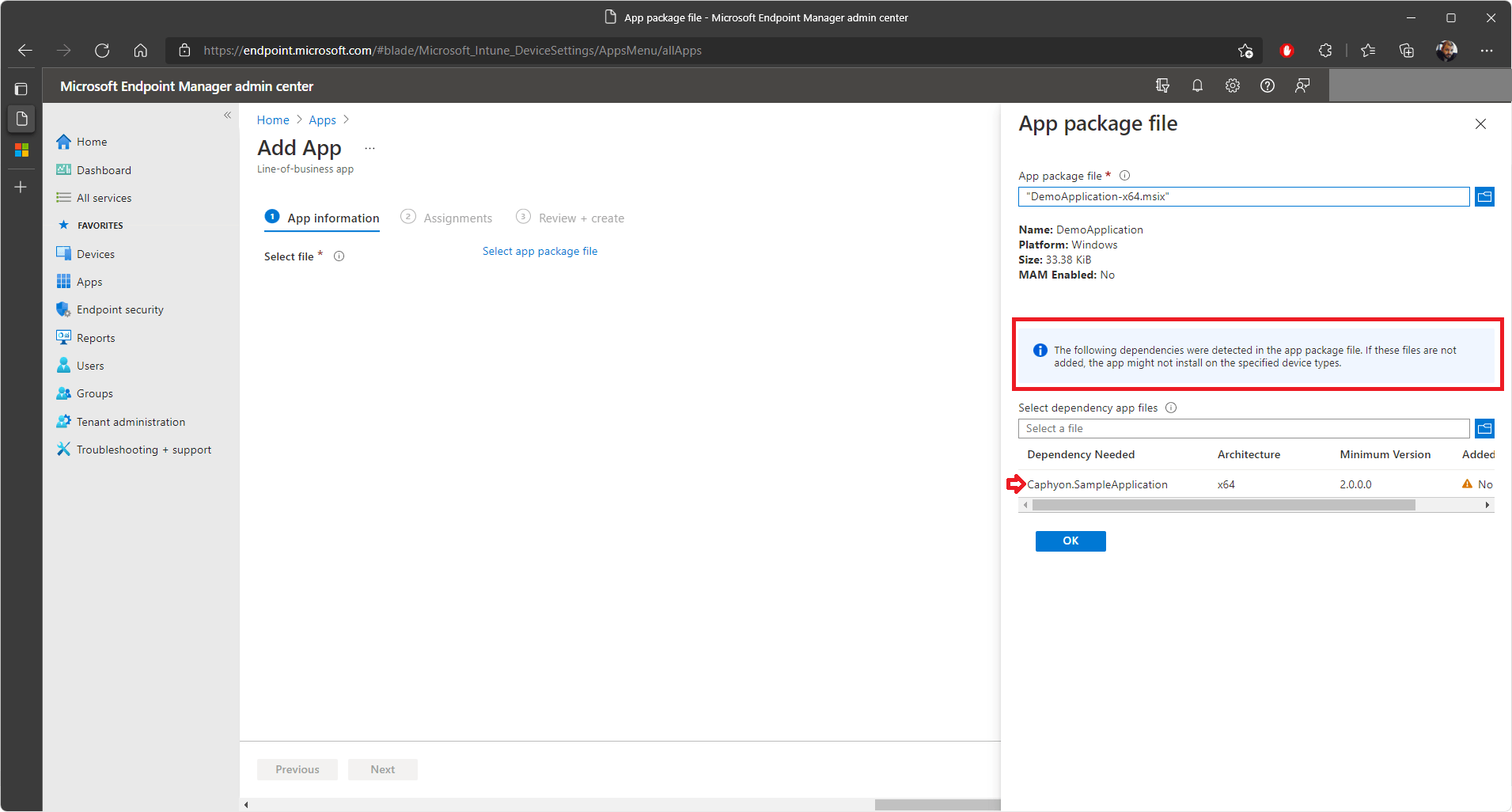Click the Select a file input
The height and width of the screenshot is (812, 1512).
(1244, 428)
